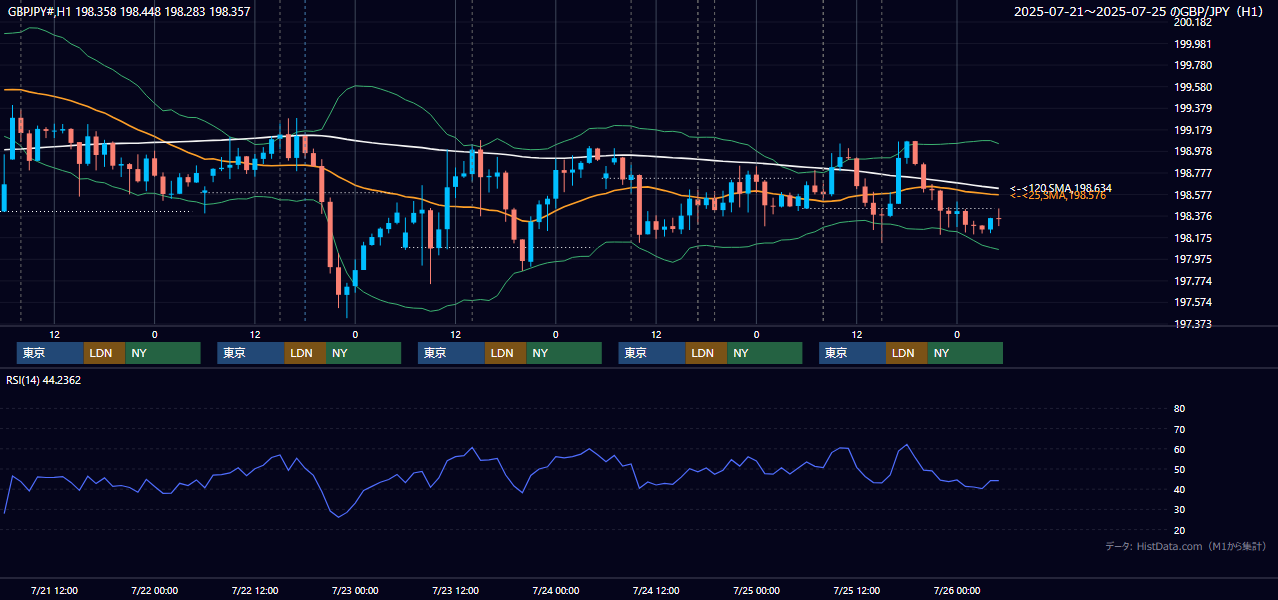
Task: Select the 7/22 00:00 time axis label
Action: [x=154, y=590]
